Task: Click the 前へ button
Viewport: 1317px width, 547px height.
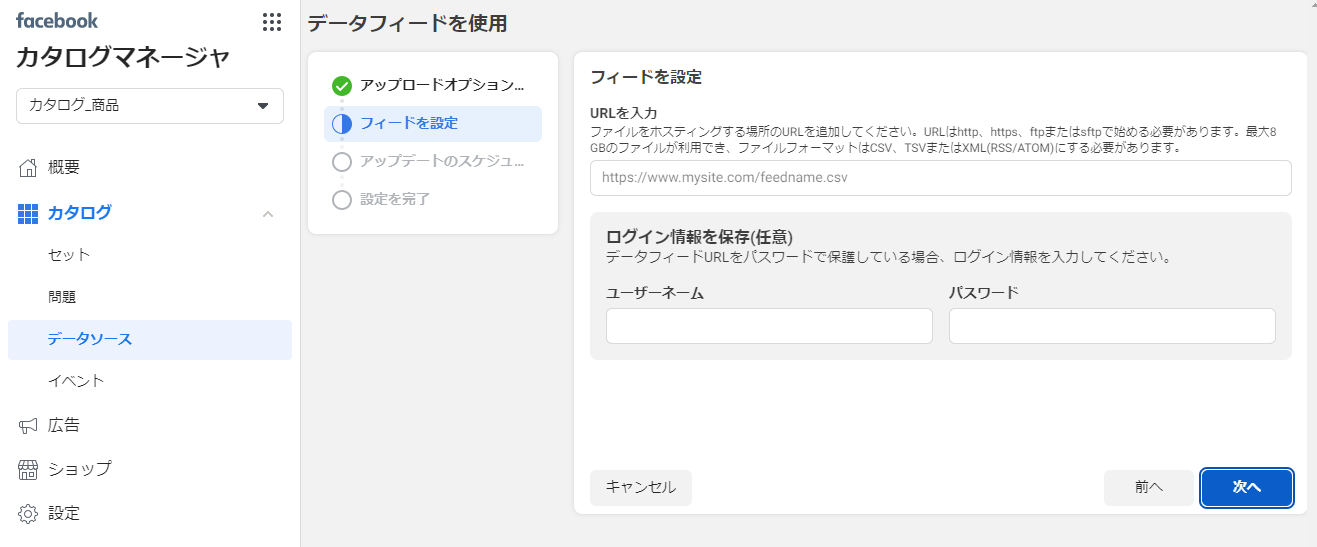Action: click(x=1149, y=488)
